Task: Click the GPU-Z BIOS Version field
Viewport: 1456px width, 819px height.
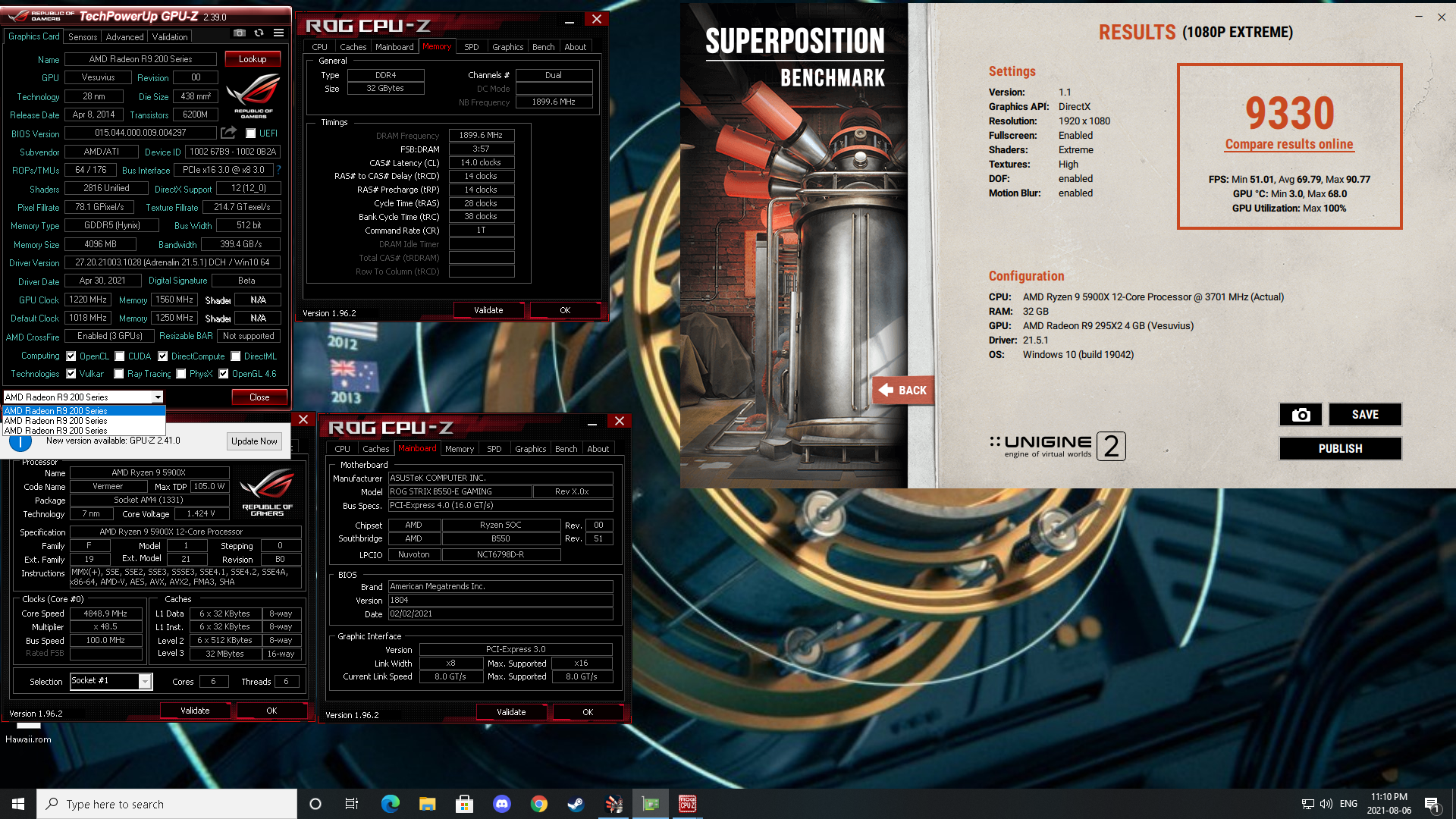Action: (x=140, y=133)
